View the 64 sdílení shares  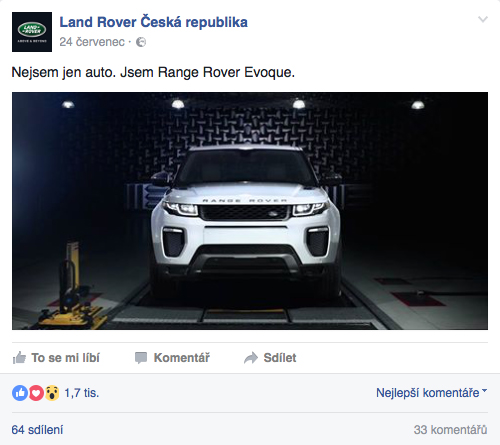[37, 430]
